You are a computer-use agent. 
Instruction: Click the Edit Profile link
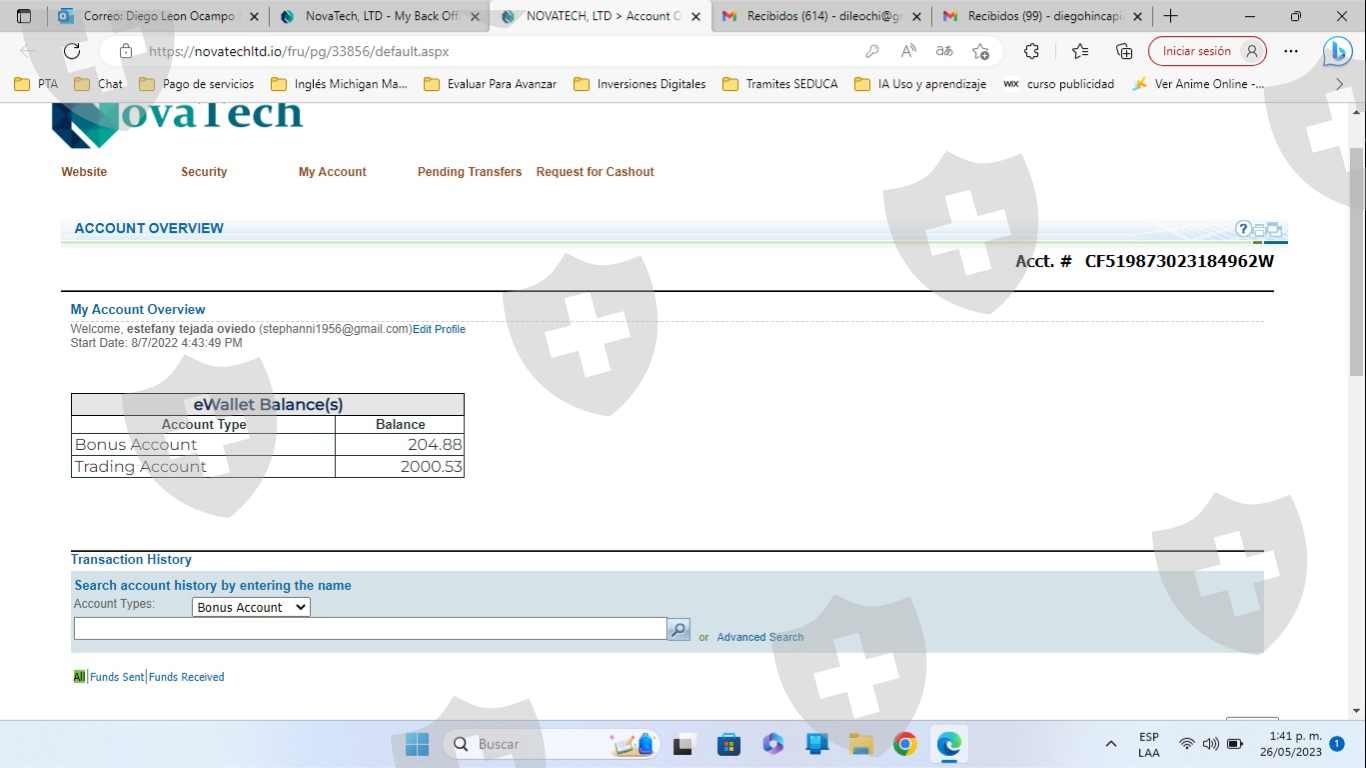click(439, 329)
